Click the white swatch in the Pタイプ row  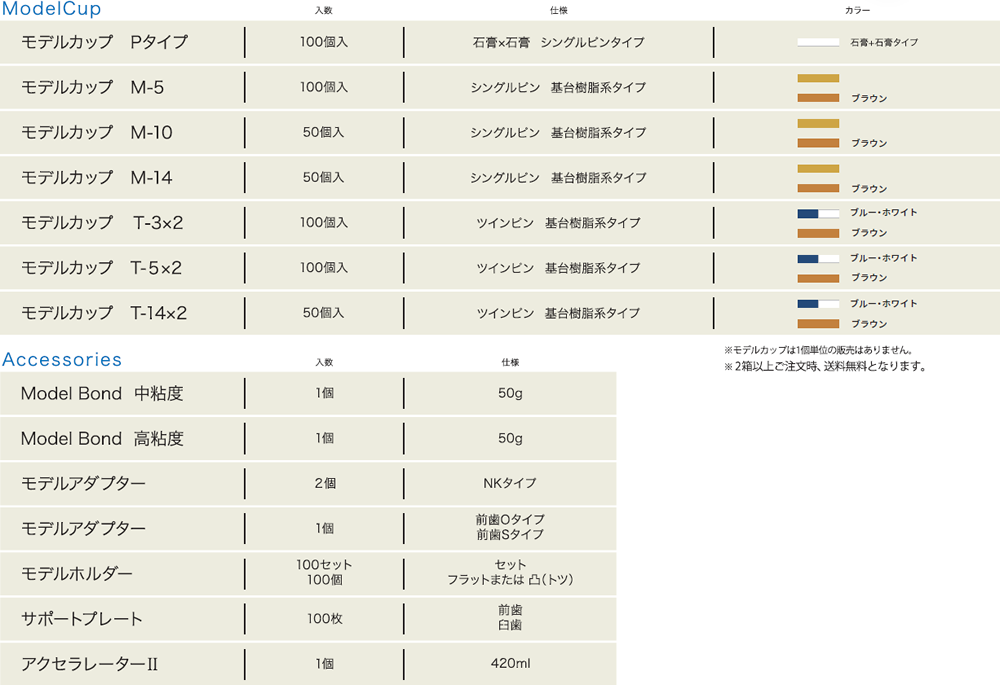[817, 43]
